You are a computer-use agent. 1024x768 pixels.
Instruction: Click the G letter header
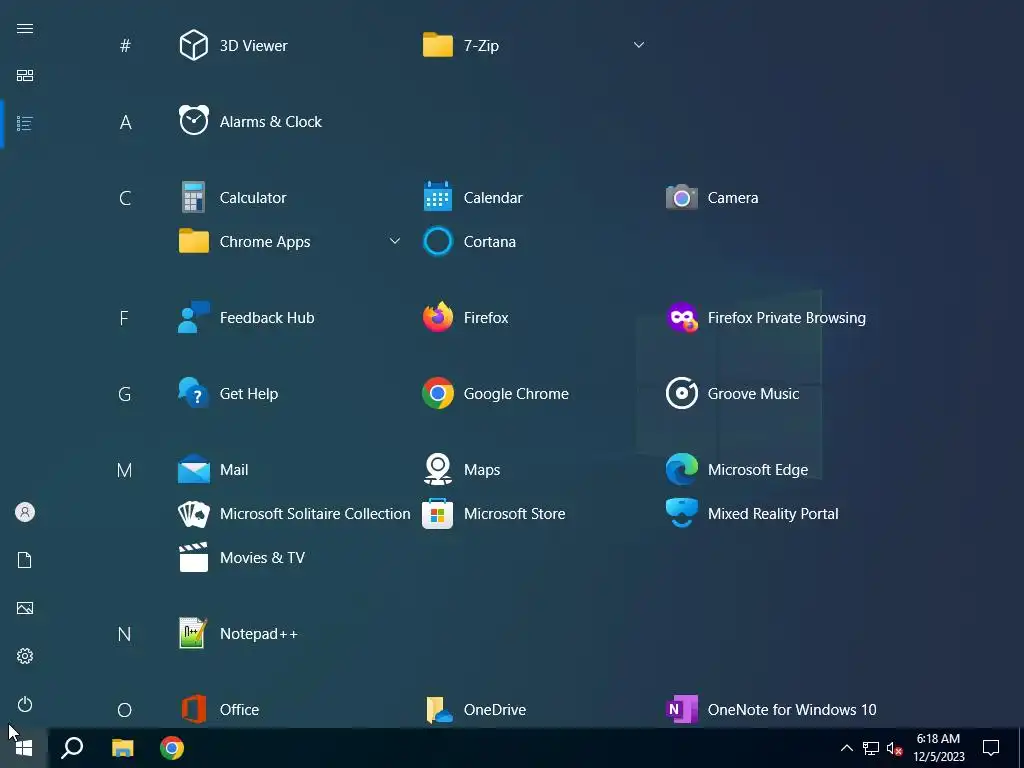click(x=125, y=394)
